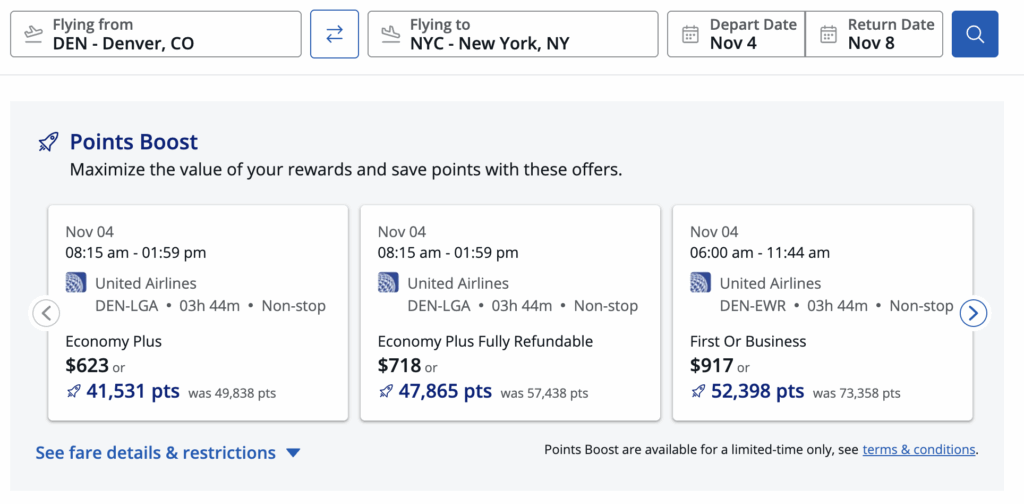Select the $623 Economy Plus offer
This screenshot has width=1024, height=504.
198,312
